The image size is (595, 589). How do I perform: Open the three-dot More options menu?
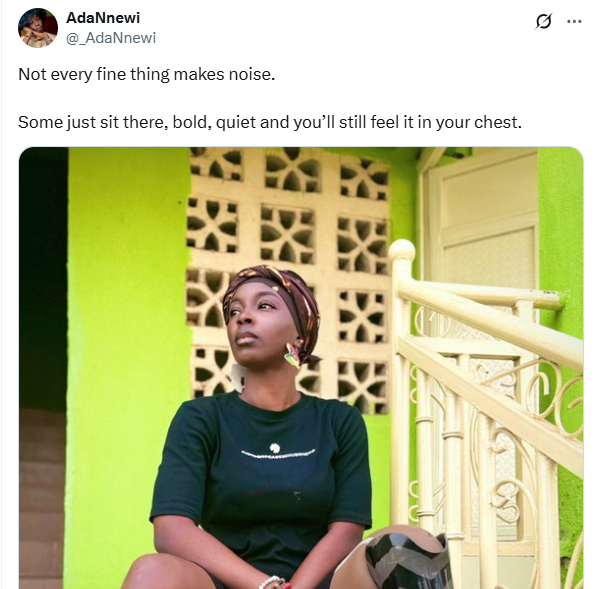[574, 22]
